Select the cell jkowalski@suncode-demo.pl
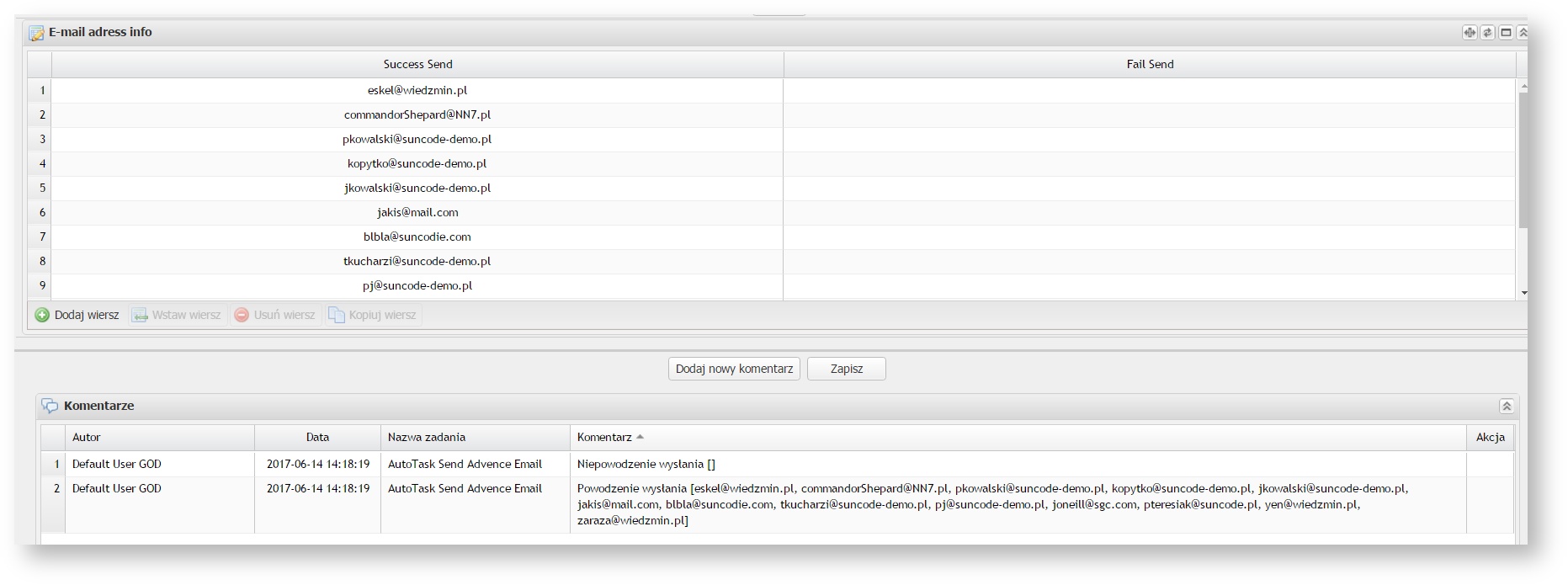This screenshot has height=585, width=1568. click(x=417, y=188)
